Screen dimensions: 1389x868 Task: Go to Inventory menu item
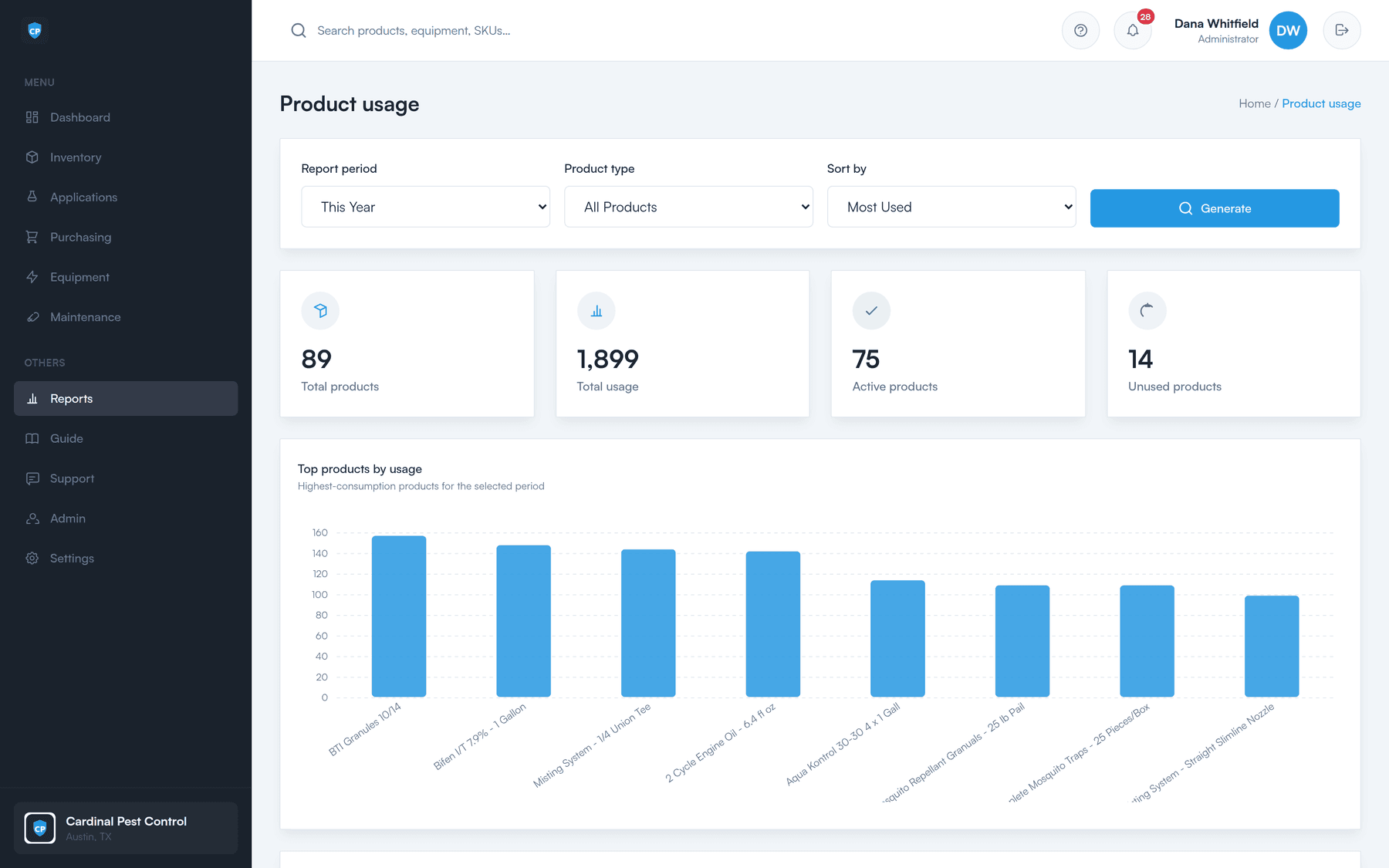click(126, 157)
